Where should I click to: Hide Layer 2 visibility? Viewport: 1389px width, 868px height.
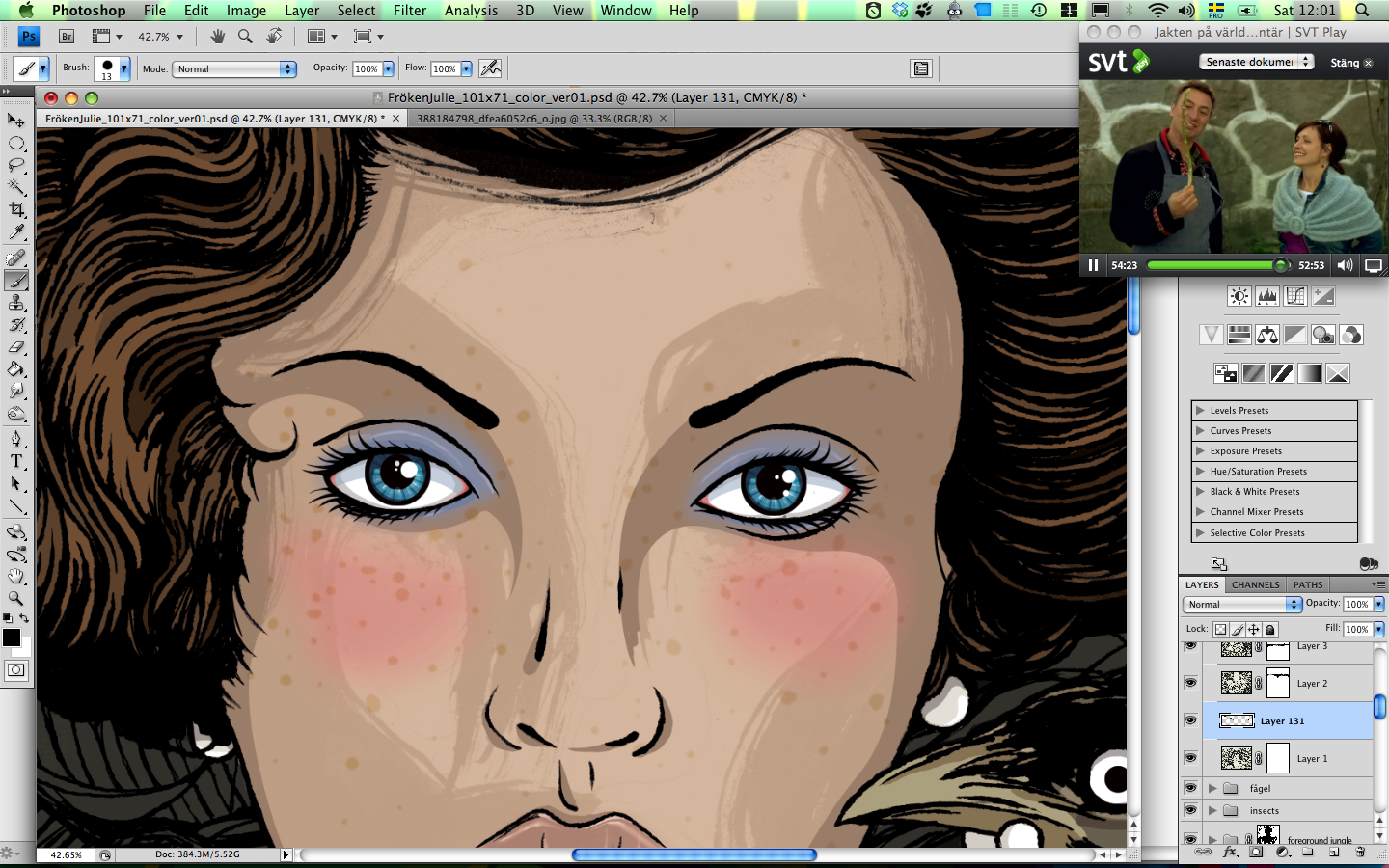[1190, 683]
